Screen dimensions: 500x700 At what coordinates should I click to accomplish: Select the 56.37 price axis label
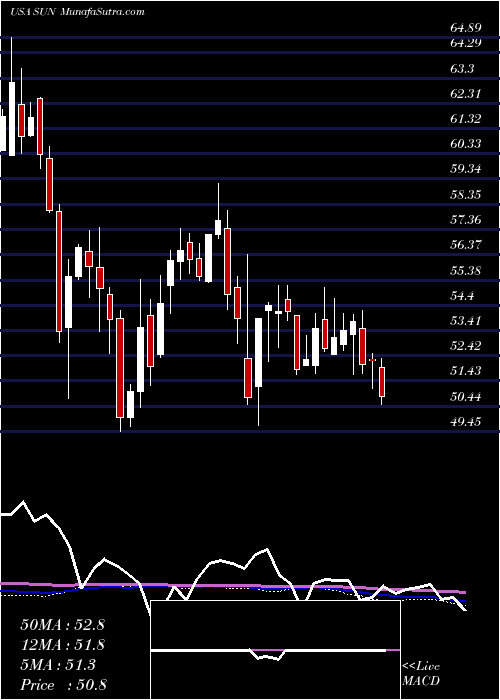tap(466, 245)
